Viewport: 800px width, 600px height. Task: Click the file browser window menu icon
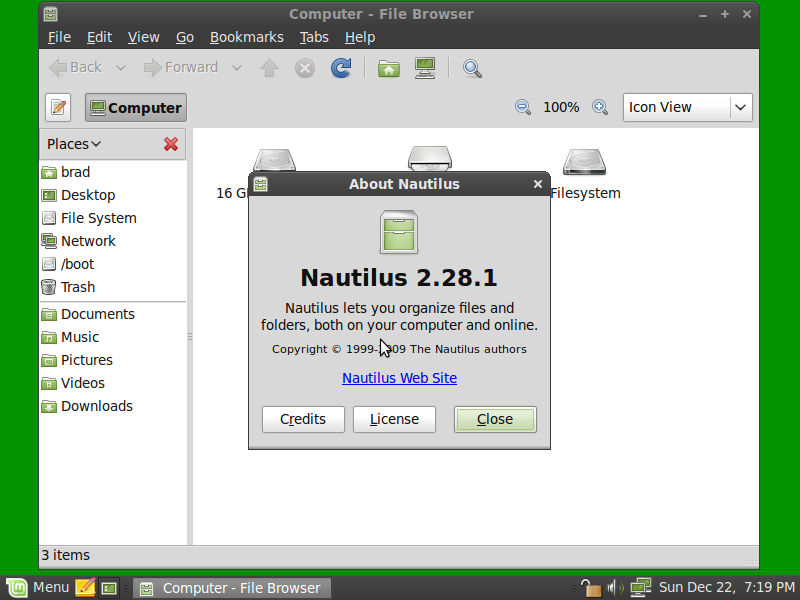coord(51,14)
